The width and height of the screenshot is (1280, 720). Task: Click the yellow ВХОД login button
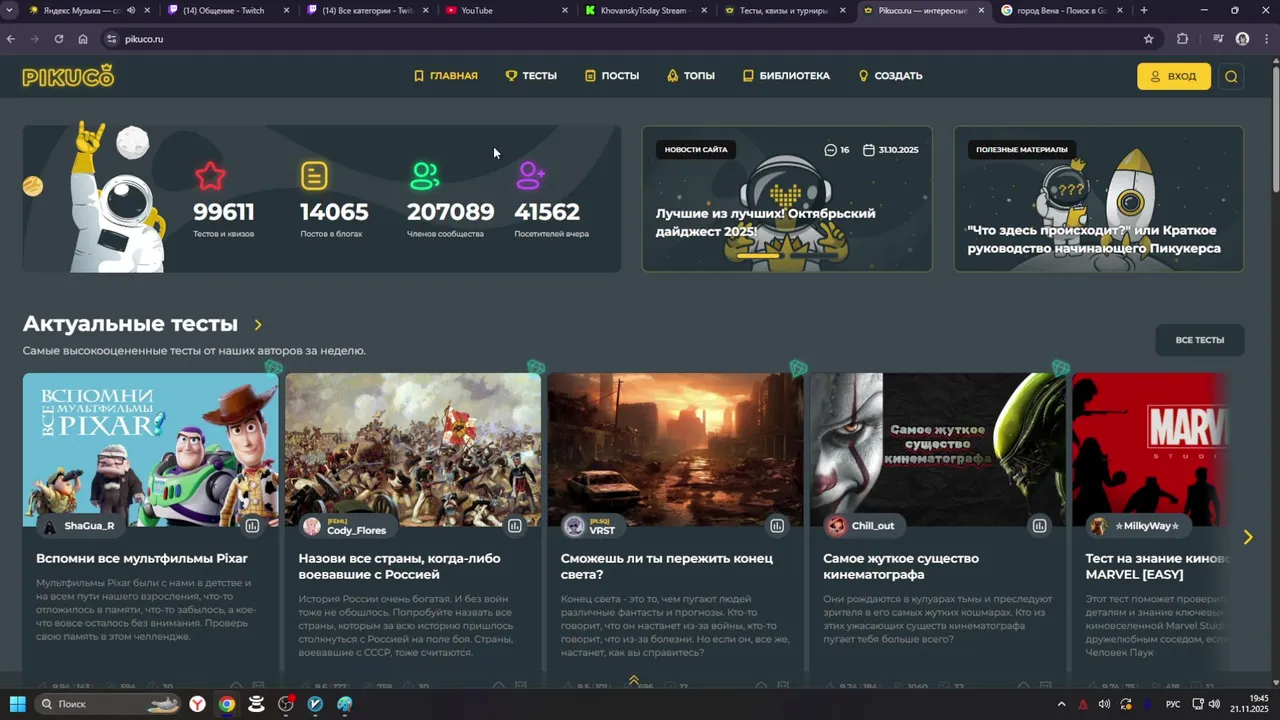pos(1173,76)
